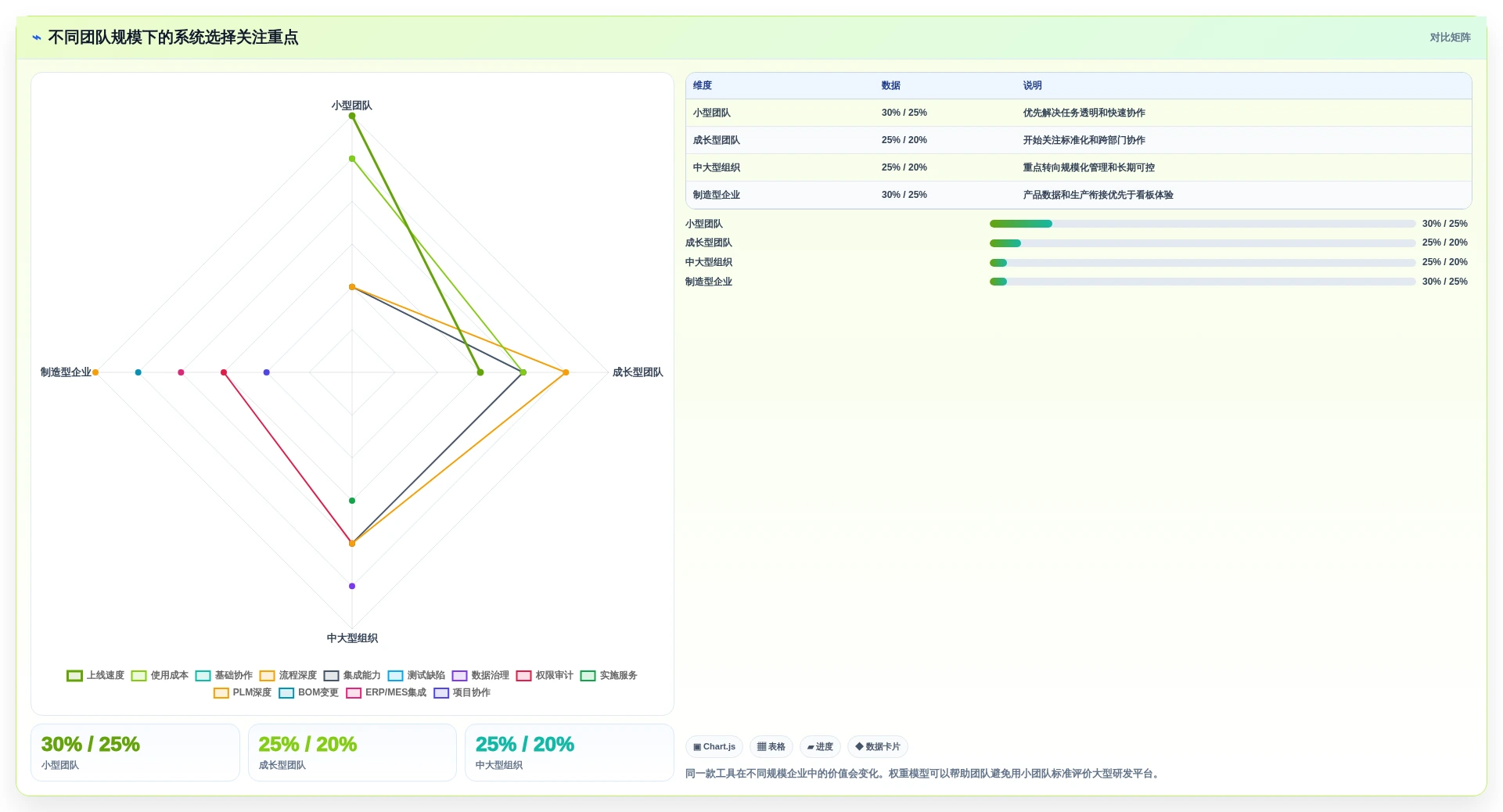Screen dimensions: 1503x812
Task: Click 产品数据和生产衔接优先于看板体验 description
Action: pyautogui.click(x=1098, y=195)
